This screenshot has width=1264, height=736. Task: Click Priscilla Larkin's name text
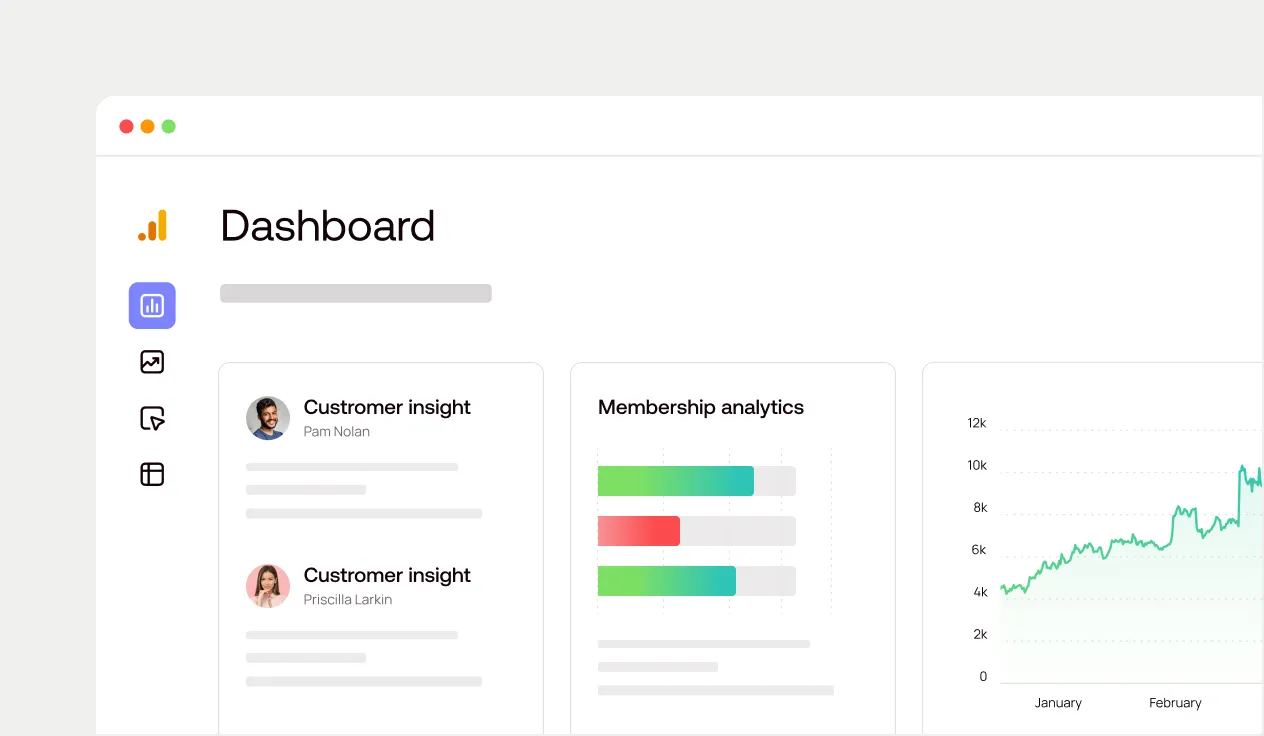(x=347, y=599)
